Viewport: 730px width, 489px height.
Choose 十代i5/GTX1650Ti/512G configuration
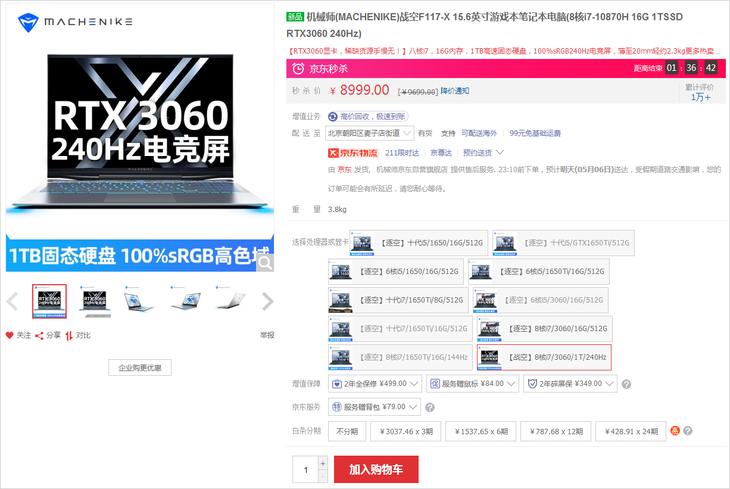pos(563,243)
